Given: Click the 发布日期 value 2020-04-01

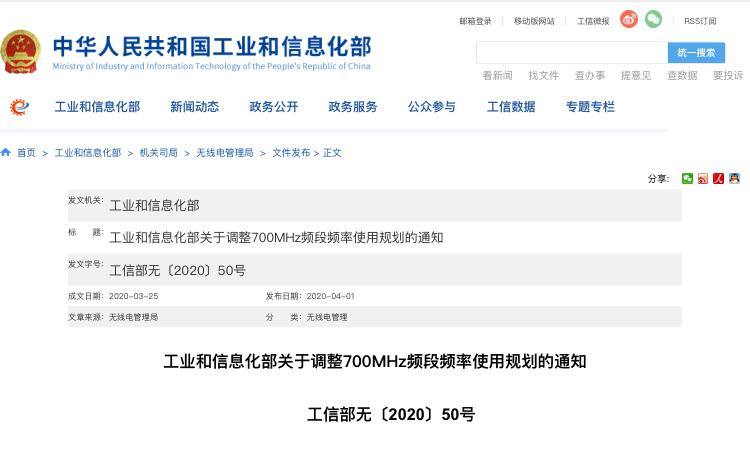Looking at the screenshot, I should click(x=331, y=296).
